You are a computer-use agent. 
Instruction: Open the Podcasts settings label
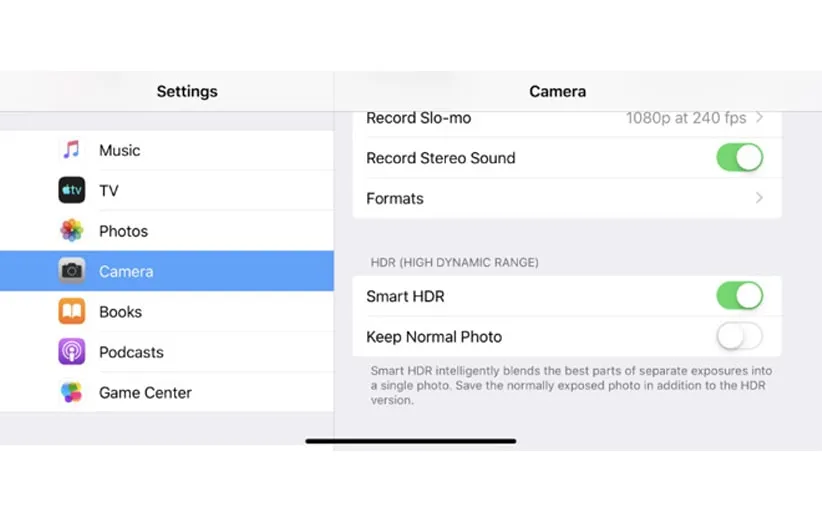click(131, 352)
